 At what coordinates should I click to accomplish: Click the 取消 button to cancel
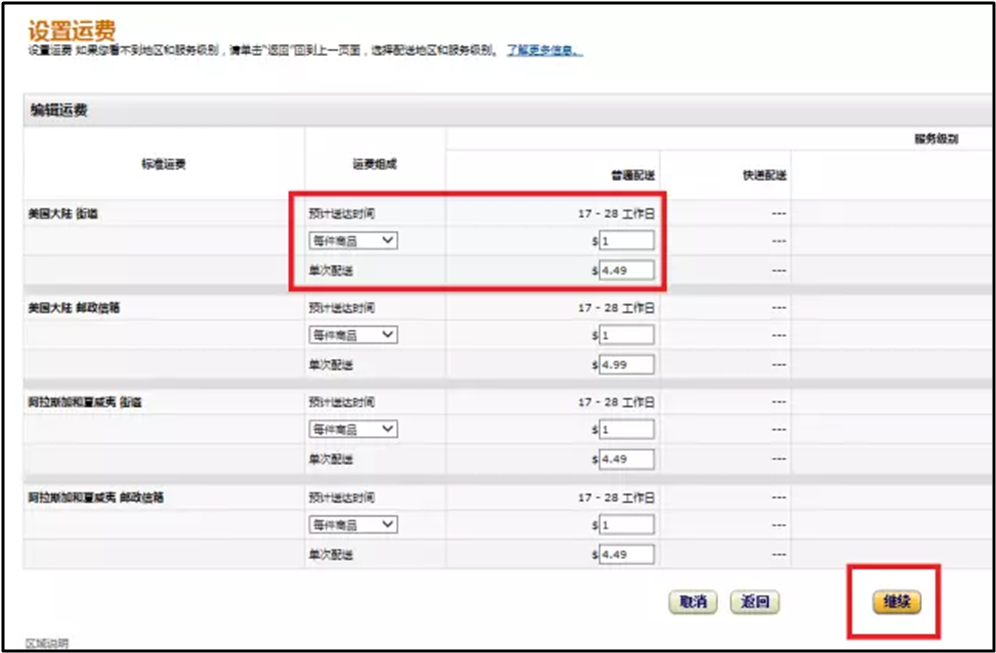click(x=693, y=603)
